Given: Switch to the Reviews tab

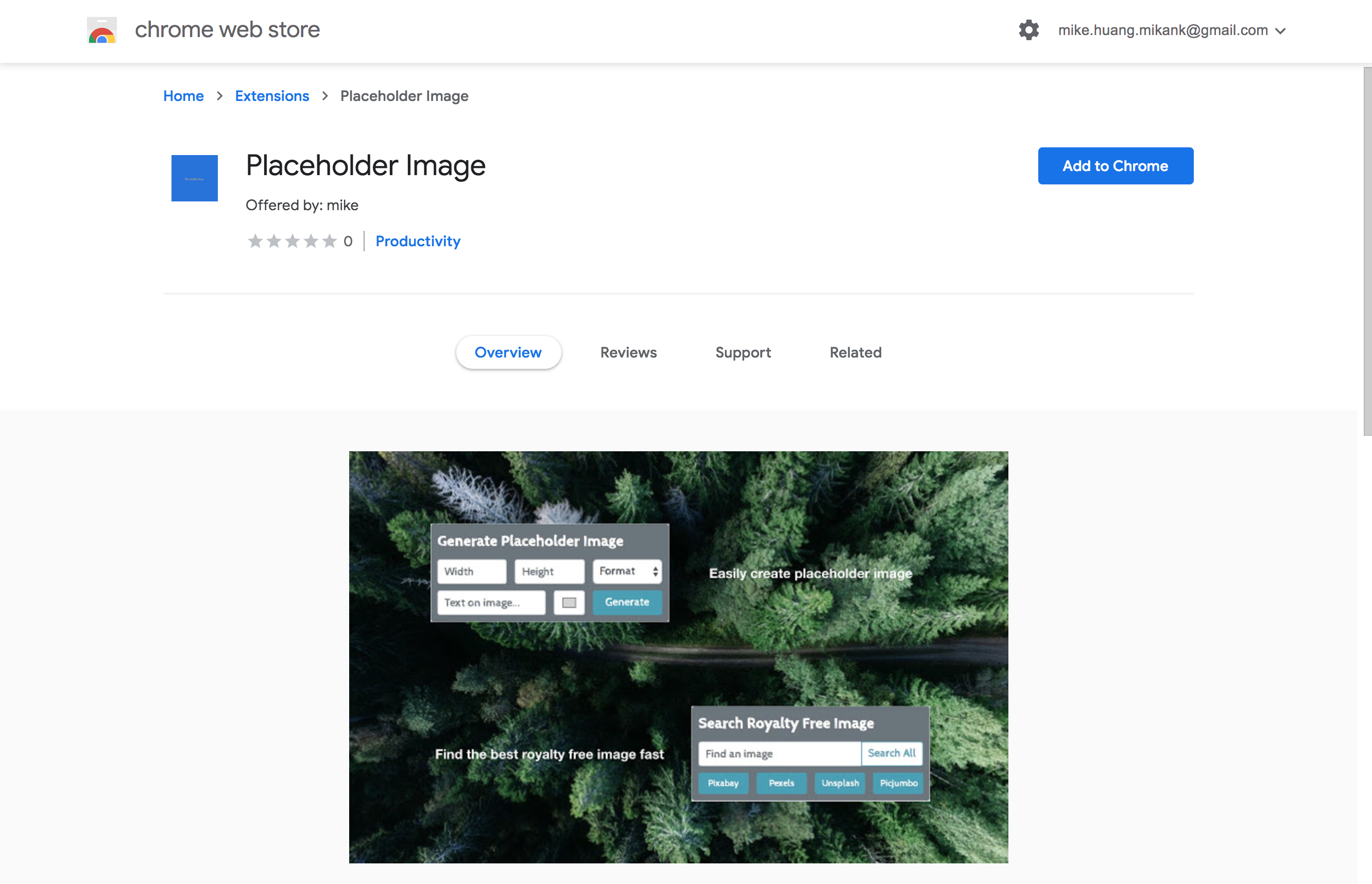Looking at the screenshot, I should pos(628,352).
